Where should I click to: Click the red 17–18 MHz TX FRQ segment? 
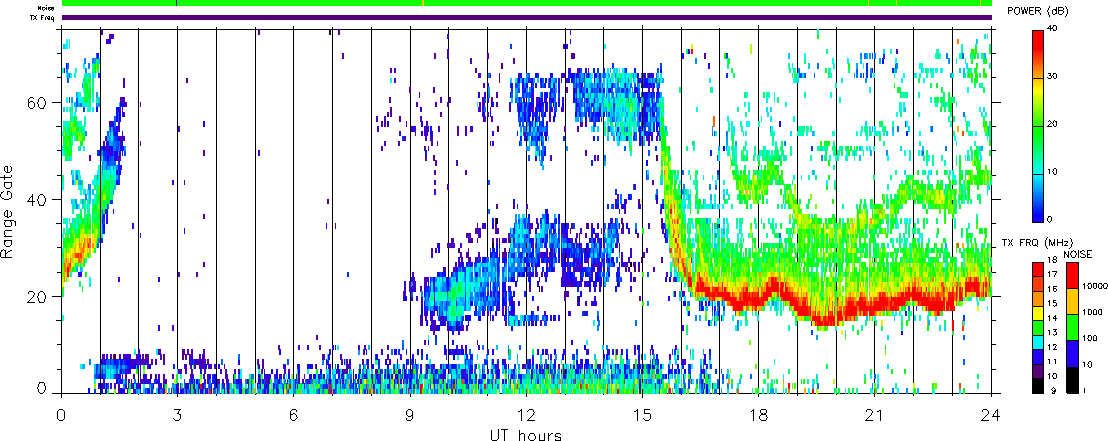tap(1038, 269)
